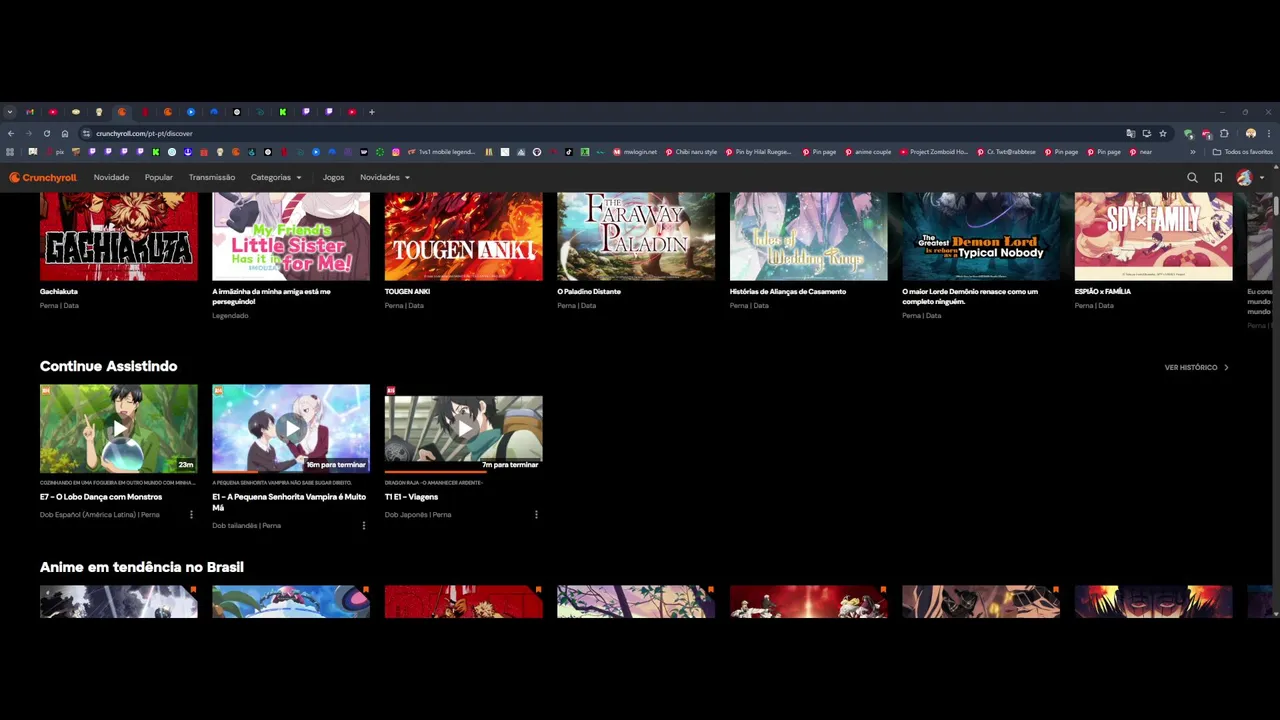The image size is (1280, 720).
Task: Play the Pequena Senhorita Vampira episode thumbnail
Action: (x=291, y=429)
